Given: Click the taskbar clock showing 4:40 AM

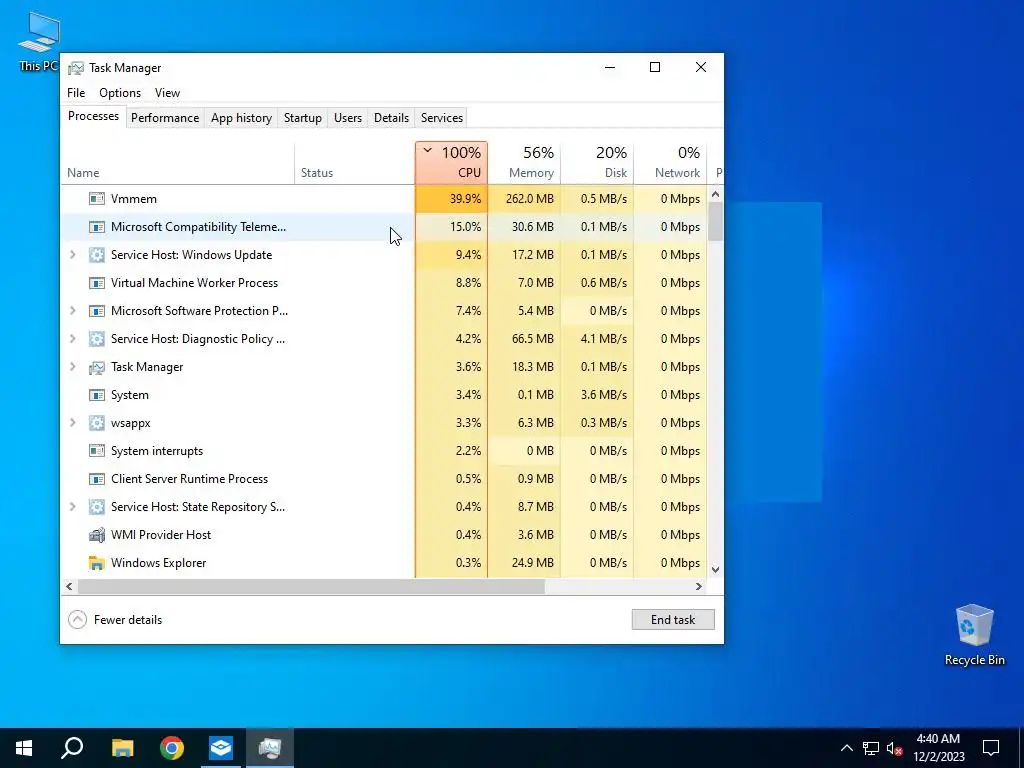Looking at the screenshot, I should (x=938, y=748).
